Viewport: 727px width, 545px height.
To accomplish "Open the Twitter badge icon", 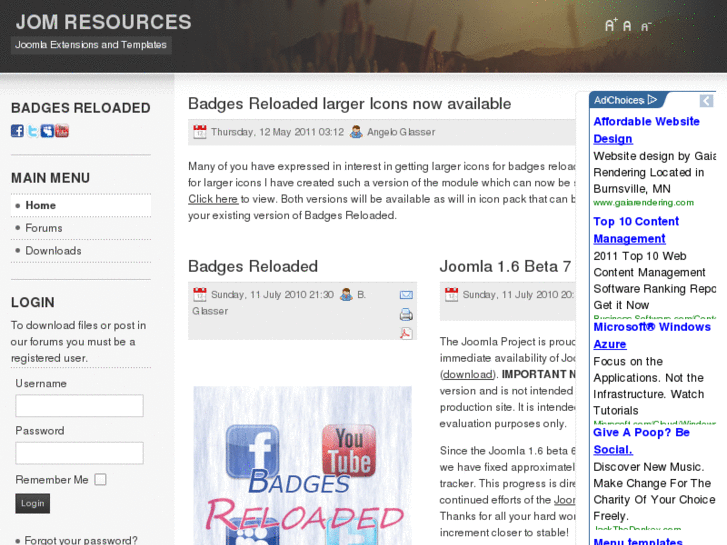I will click(32, 131).
